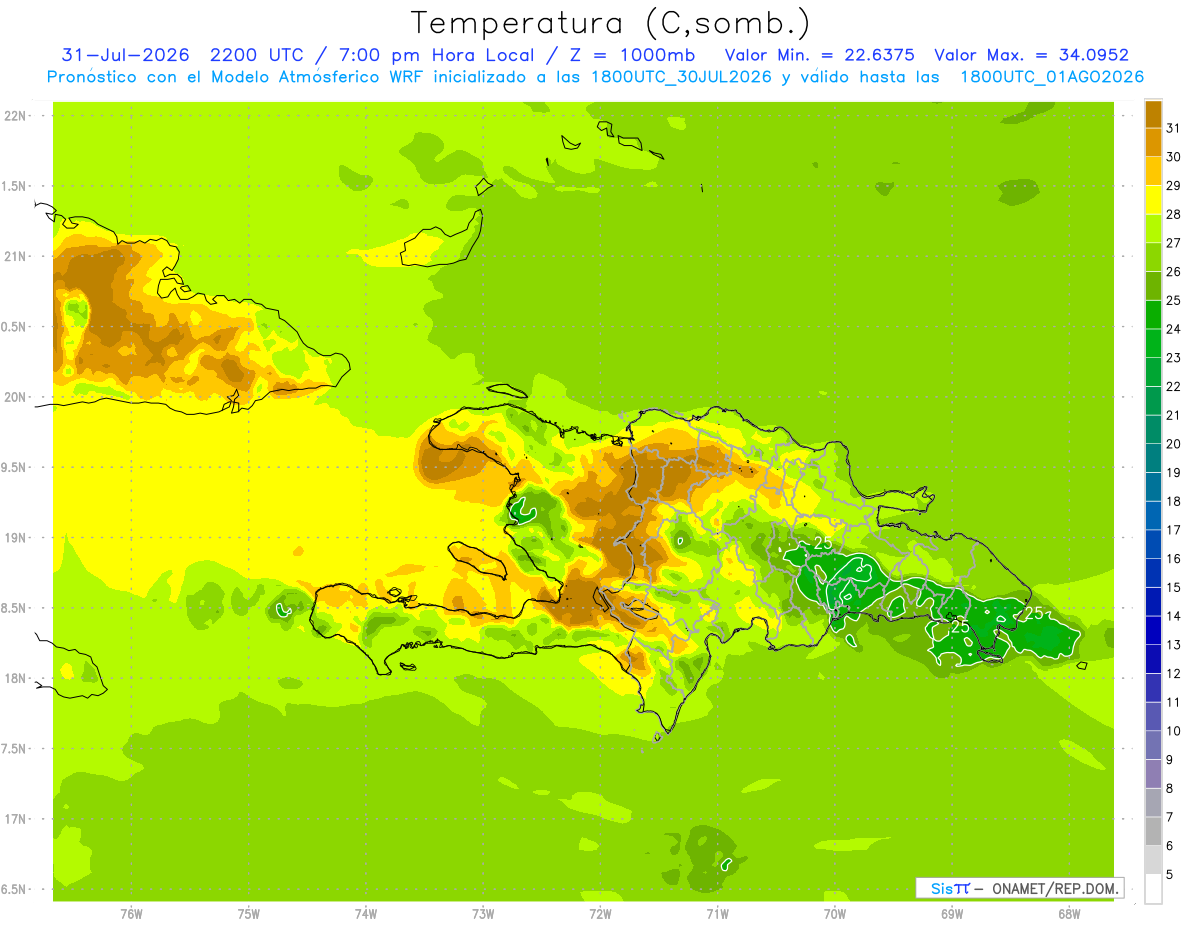Select "Valor Min. = 22.6375" text

[819, 55]
